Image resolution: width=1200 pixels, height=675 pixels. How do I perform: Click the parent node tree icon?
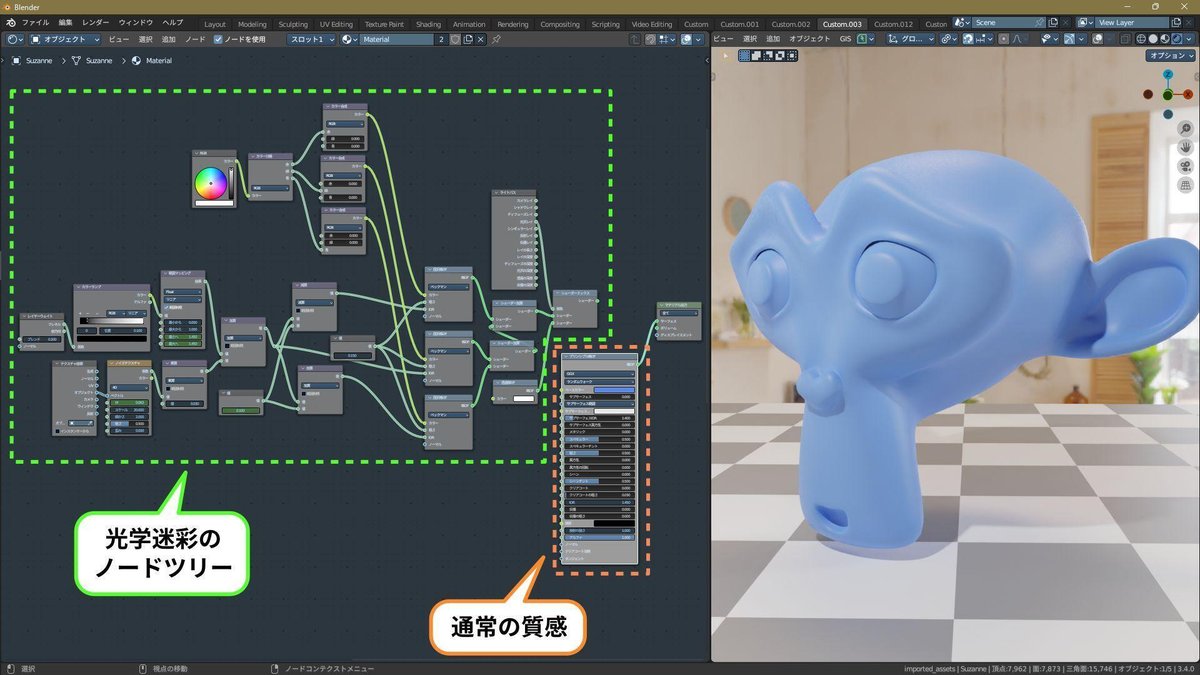pyautogui.click(x=635, y=39)
